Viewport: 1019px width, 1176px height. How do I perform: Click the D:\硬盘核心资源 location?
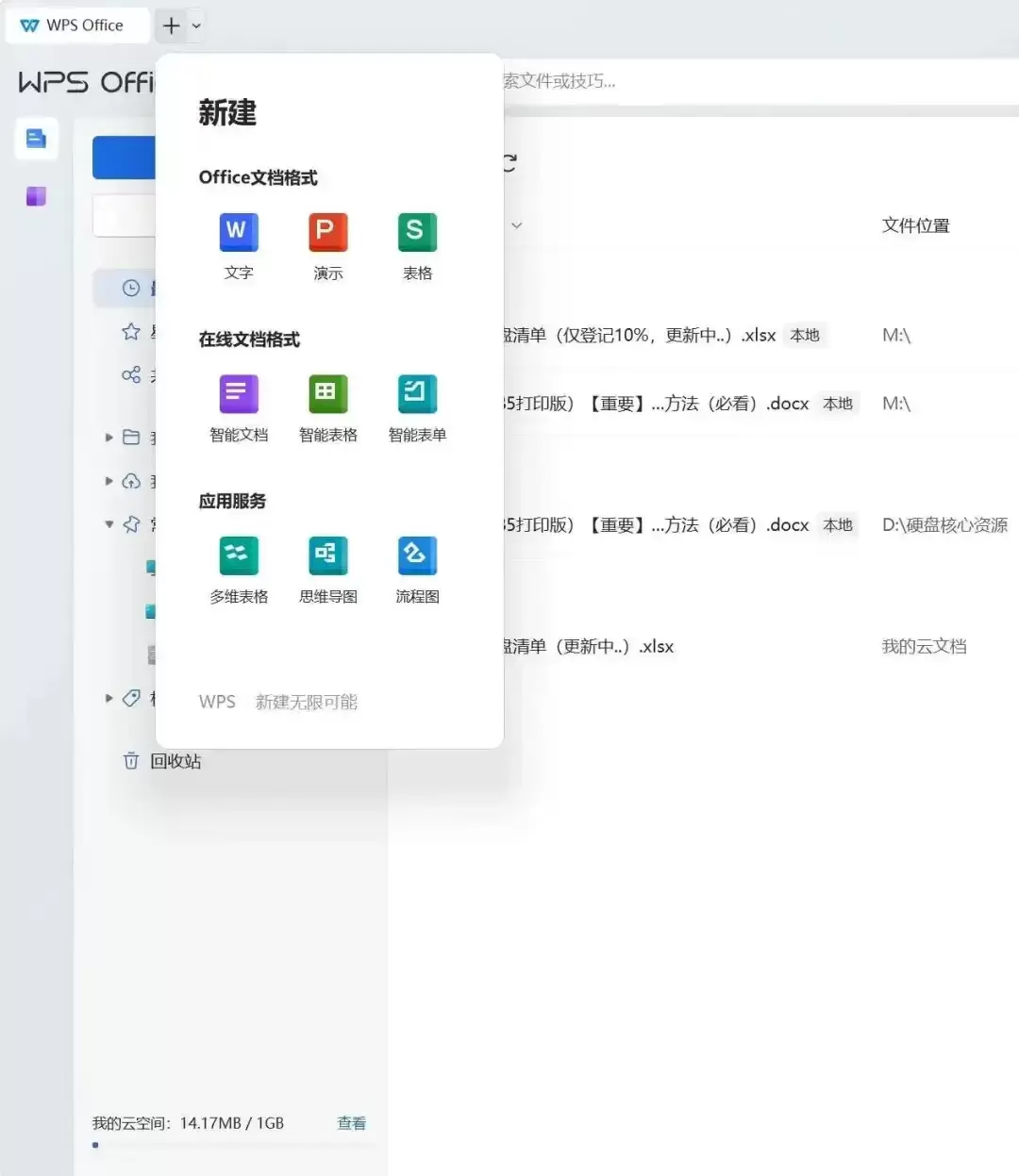coord(944,525)
